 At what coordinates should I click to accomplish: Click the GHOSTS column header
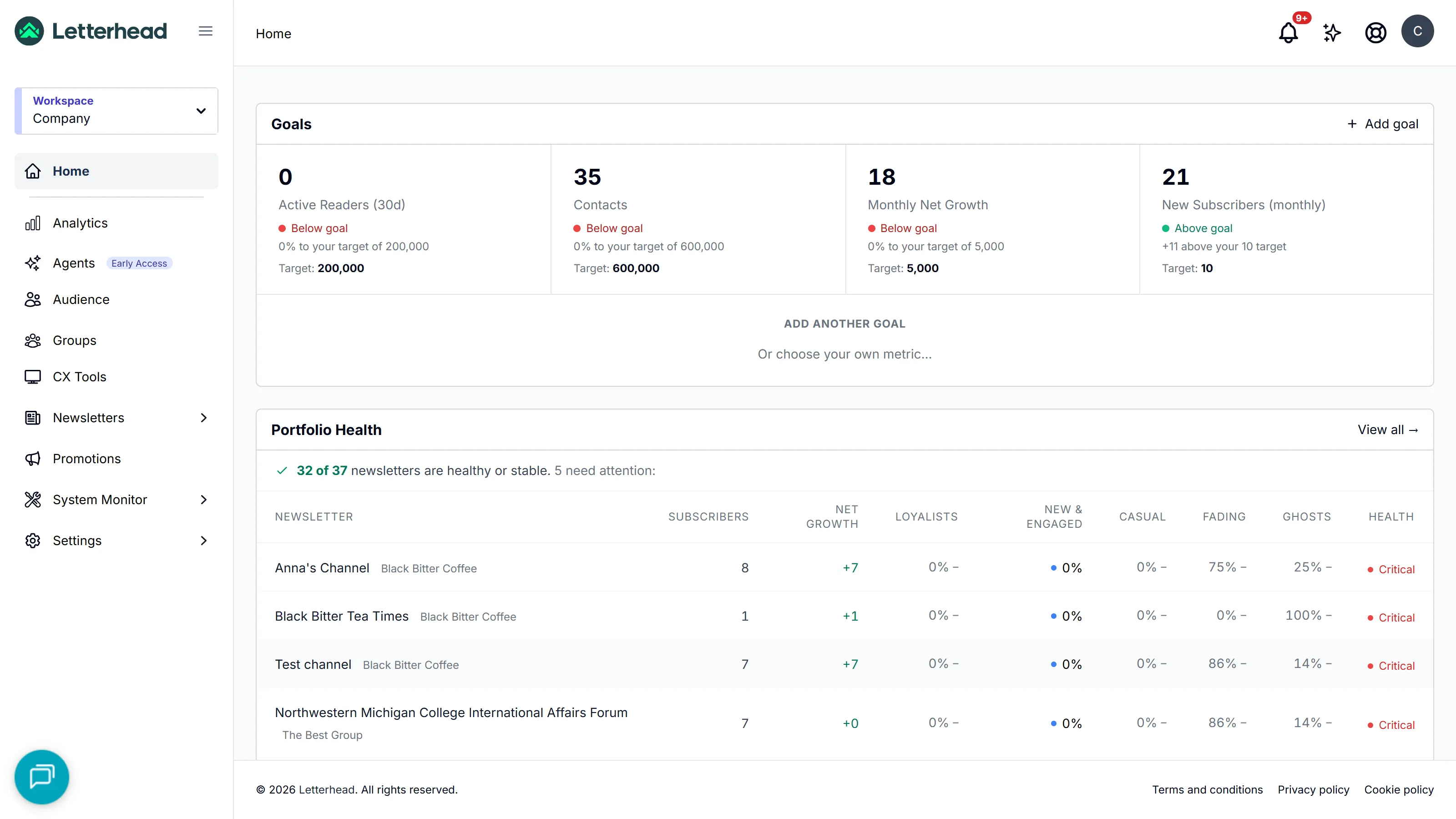click(1307, 516)
